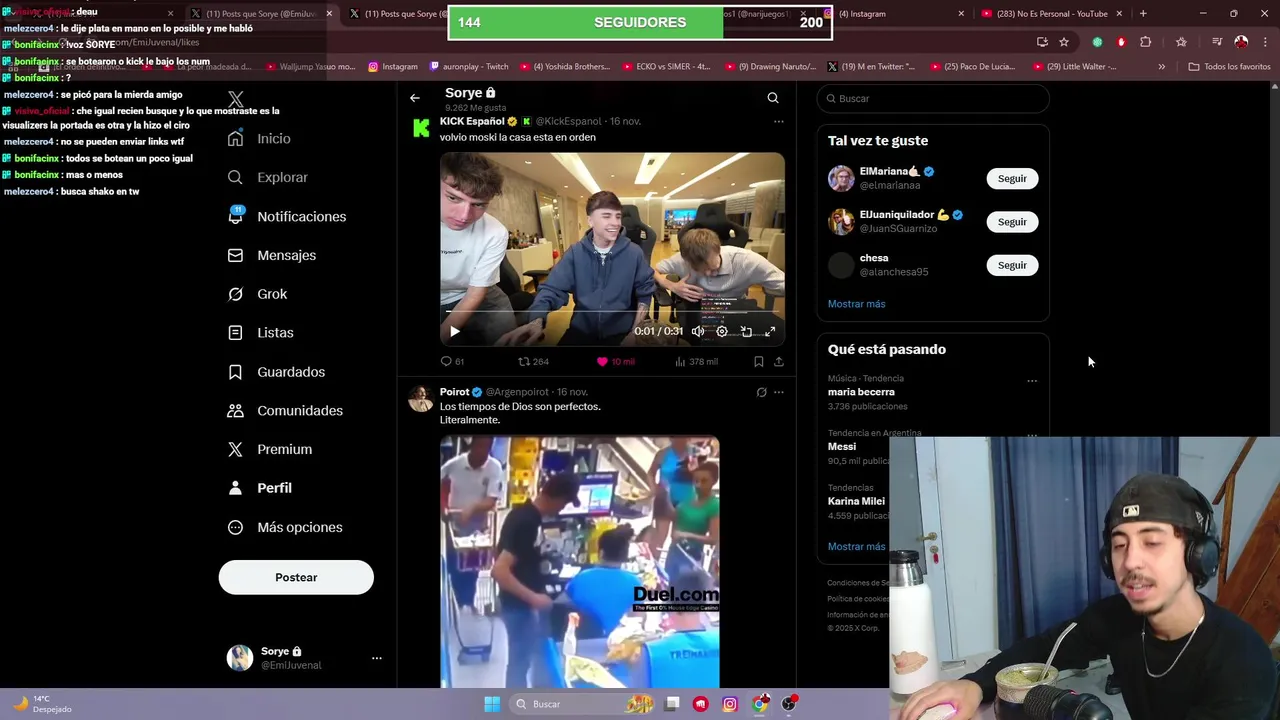Click Mostrar más under Tal vez te guste
This screenshot has width=1280, height=720.
click(856, 304)
